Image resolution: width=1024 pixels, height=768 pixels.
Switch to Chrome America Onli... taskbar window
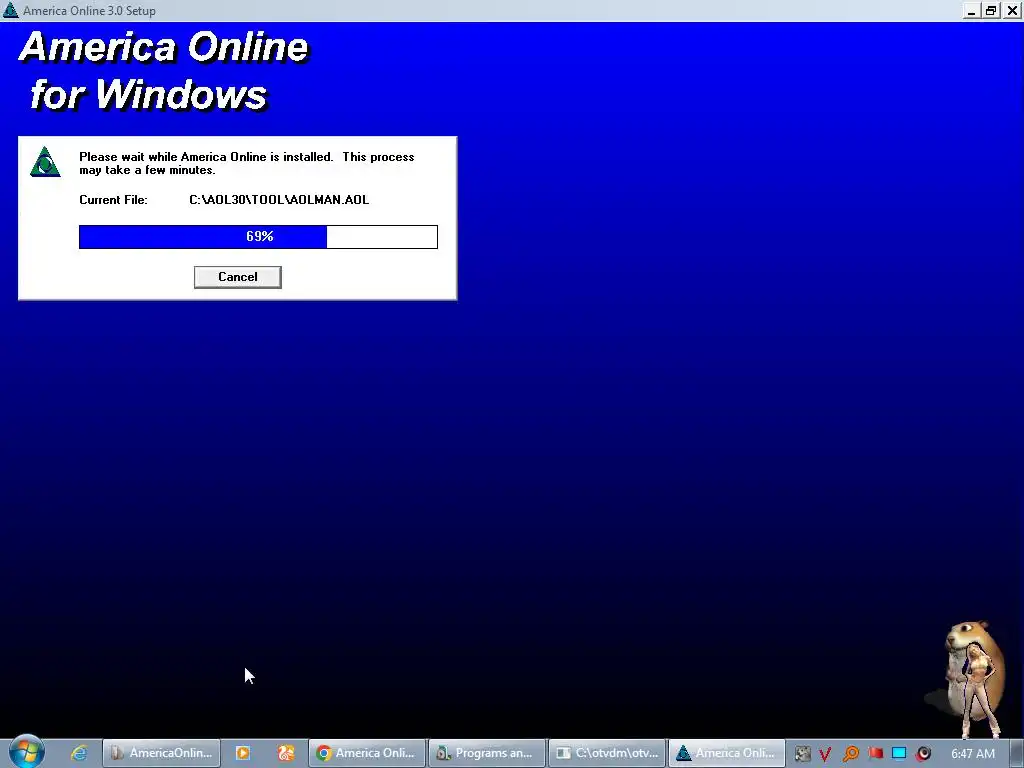366,753
